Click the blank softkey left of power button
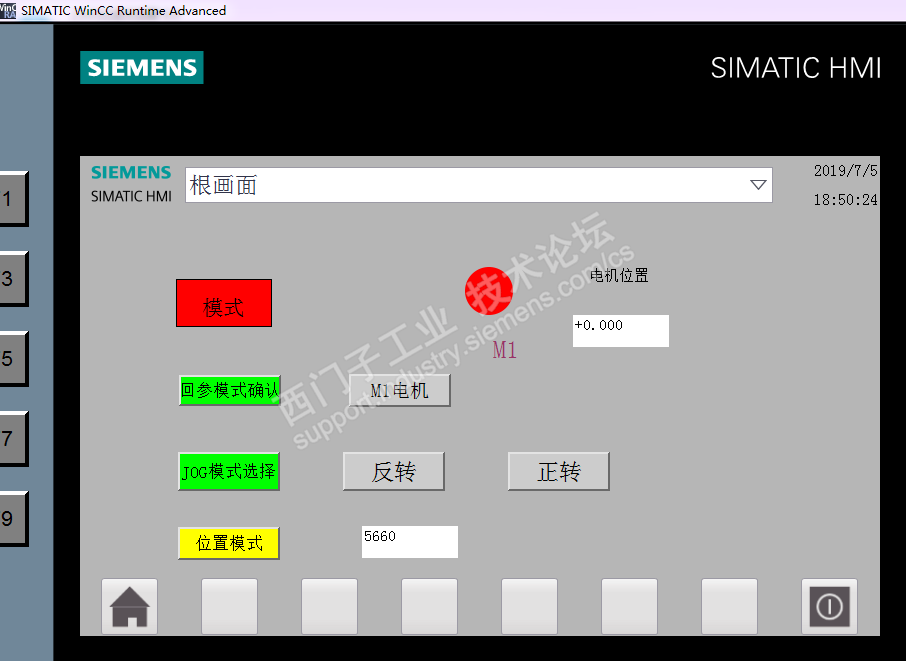The image size is (906, 661). coord(729,606)
